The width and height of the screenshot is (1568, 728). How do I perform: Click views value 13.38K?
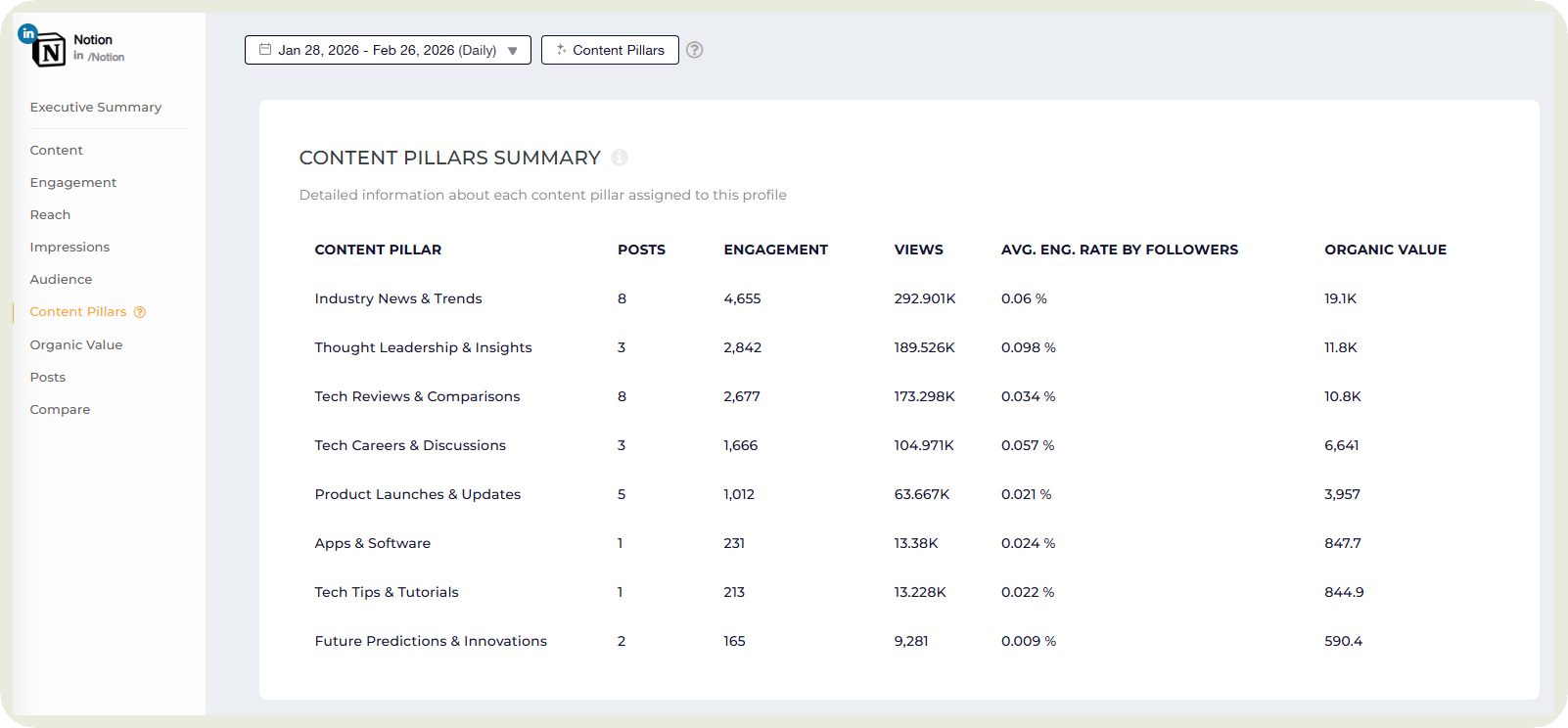point(915,543)
